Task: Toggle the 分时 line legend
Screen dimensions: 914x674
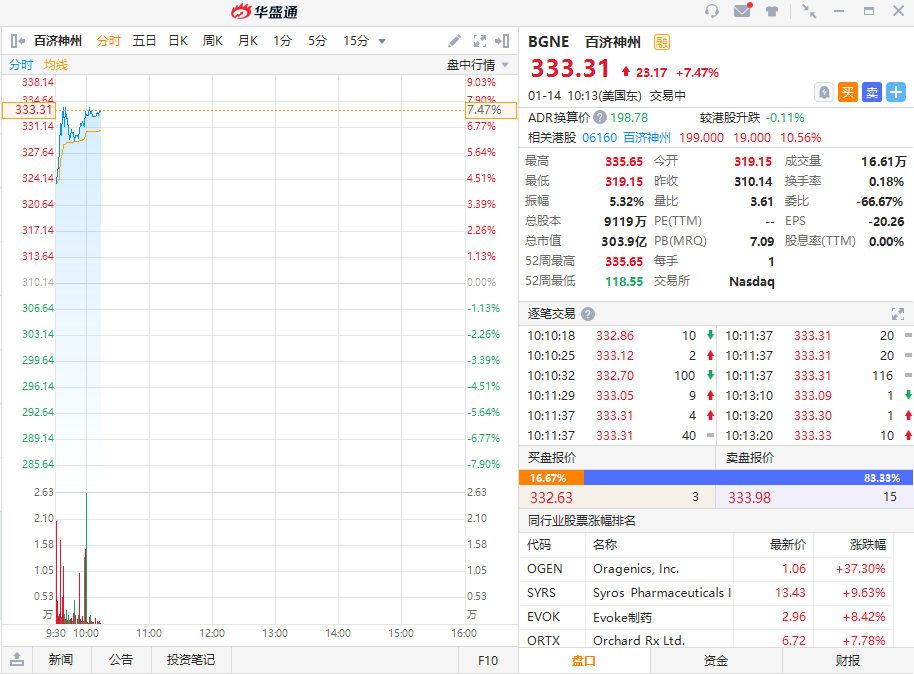Action: (x=21, y=65)
